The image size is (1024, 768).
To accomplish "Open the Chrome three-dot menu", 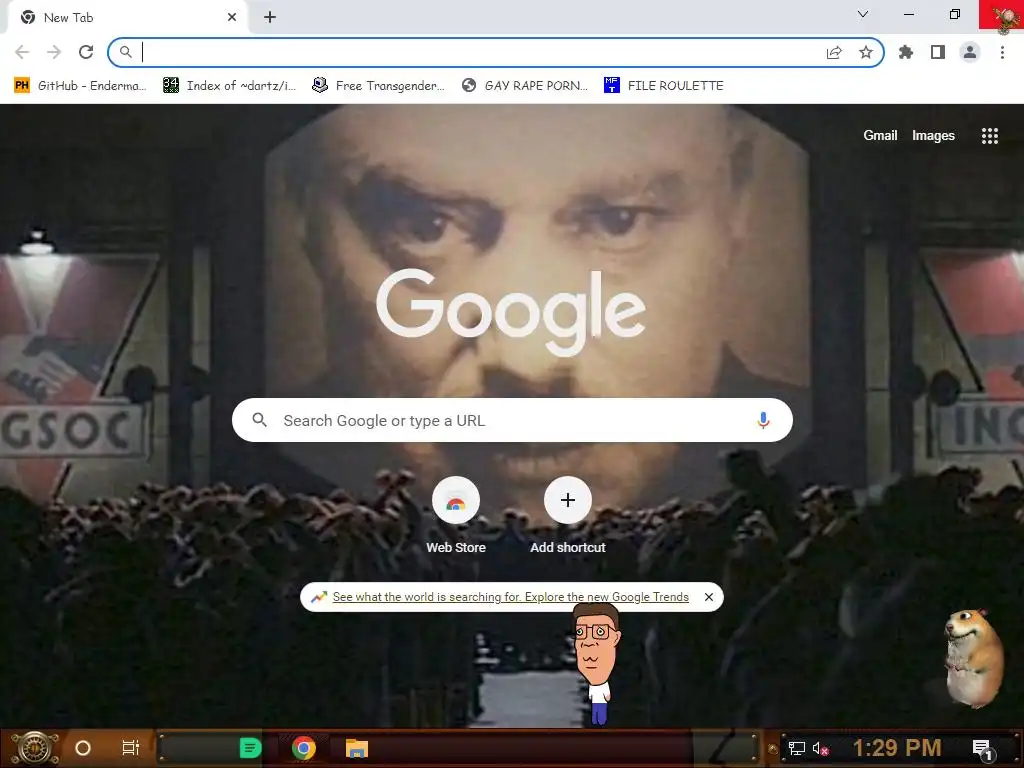I will click(1002, 52).
